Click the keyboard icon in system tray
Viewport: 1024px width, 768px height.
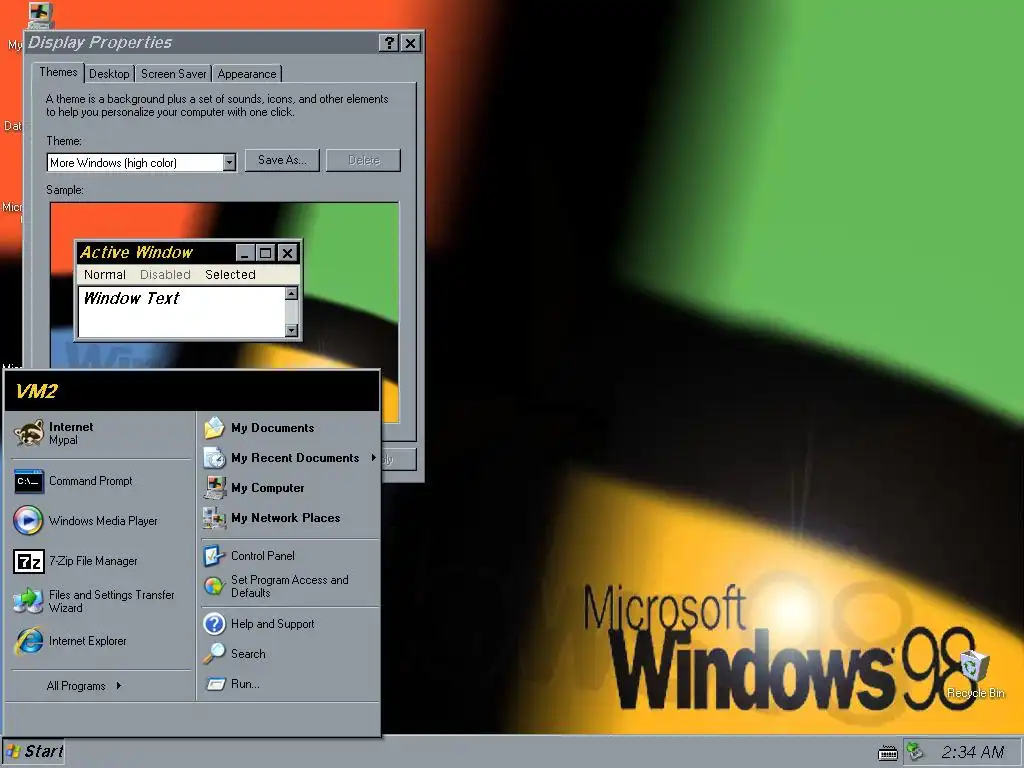[888, 753]
